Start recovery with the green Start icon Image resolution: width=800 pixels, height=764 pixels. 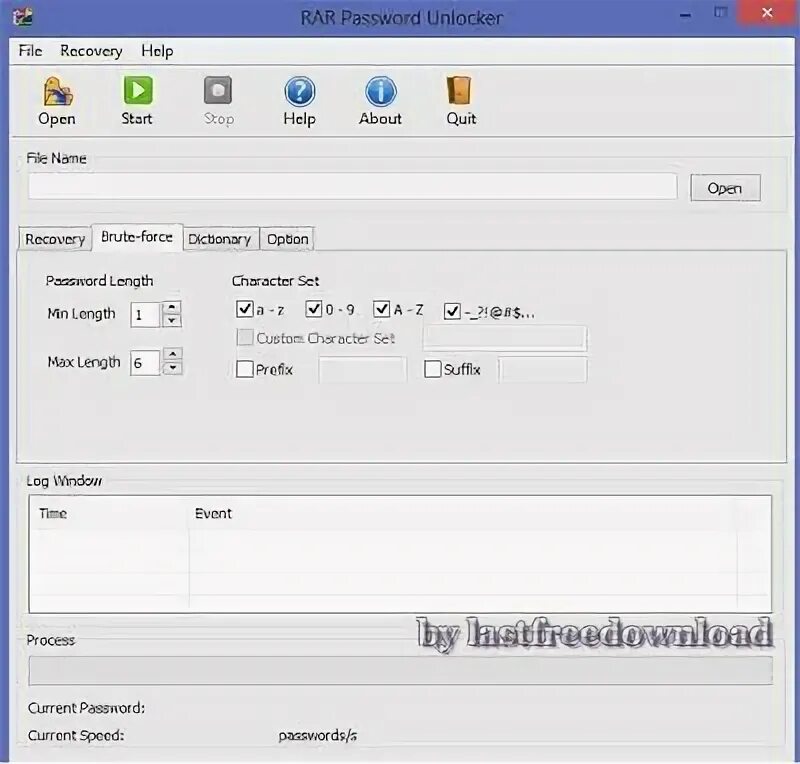coord(138,90)
